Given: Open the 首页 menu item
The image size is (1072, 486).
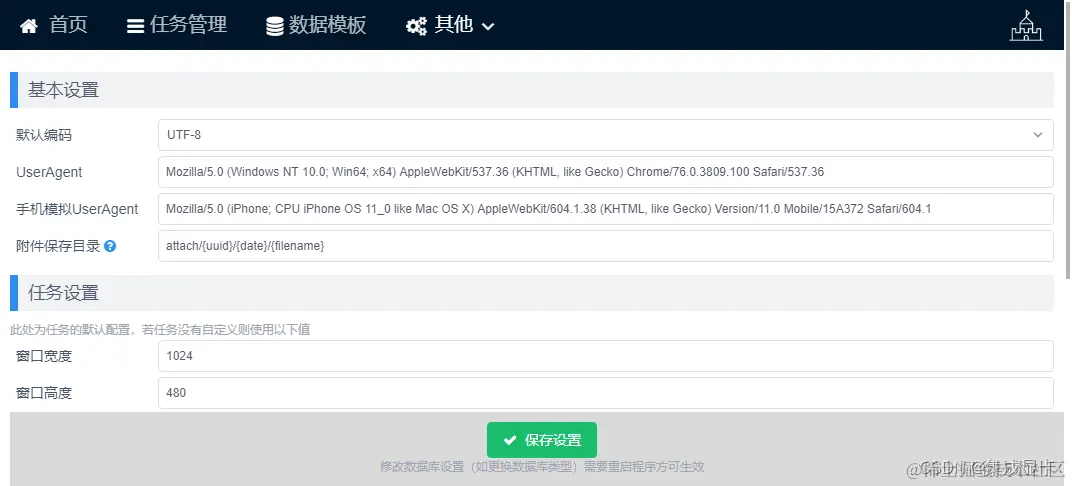Looking at the screenshot, I should click(x=53, y=25).
